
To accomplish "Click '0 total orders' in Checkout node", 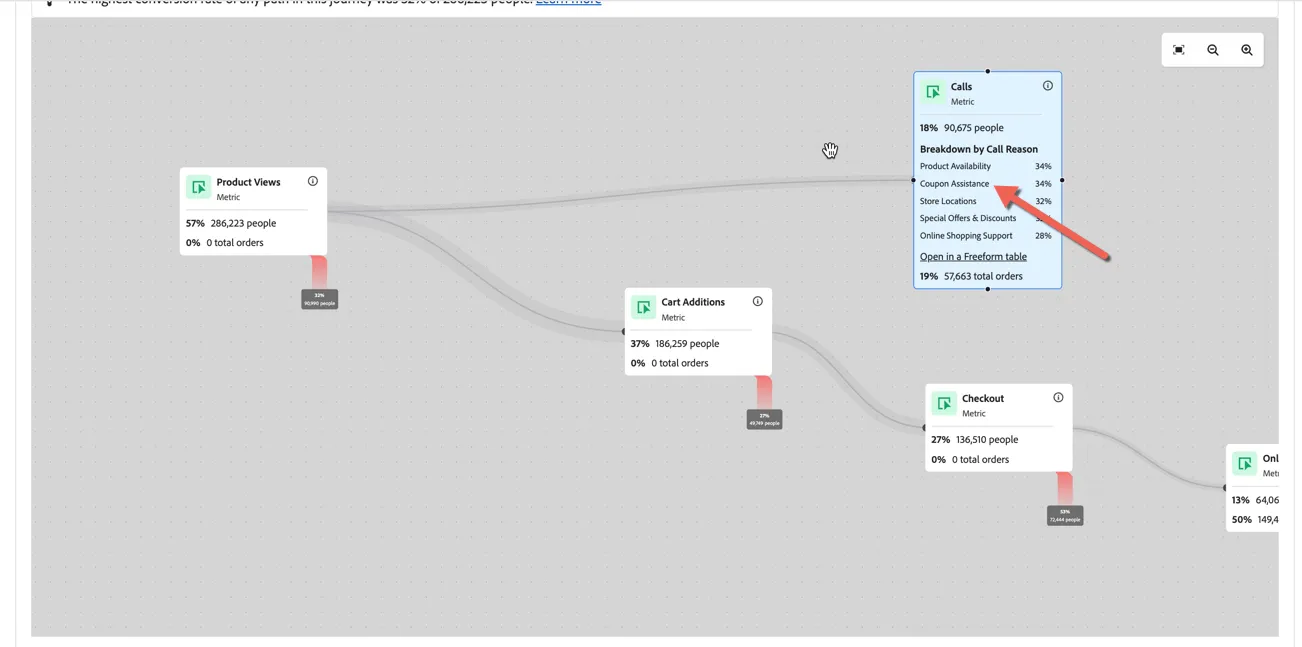I will 980,460.
